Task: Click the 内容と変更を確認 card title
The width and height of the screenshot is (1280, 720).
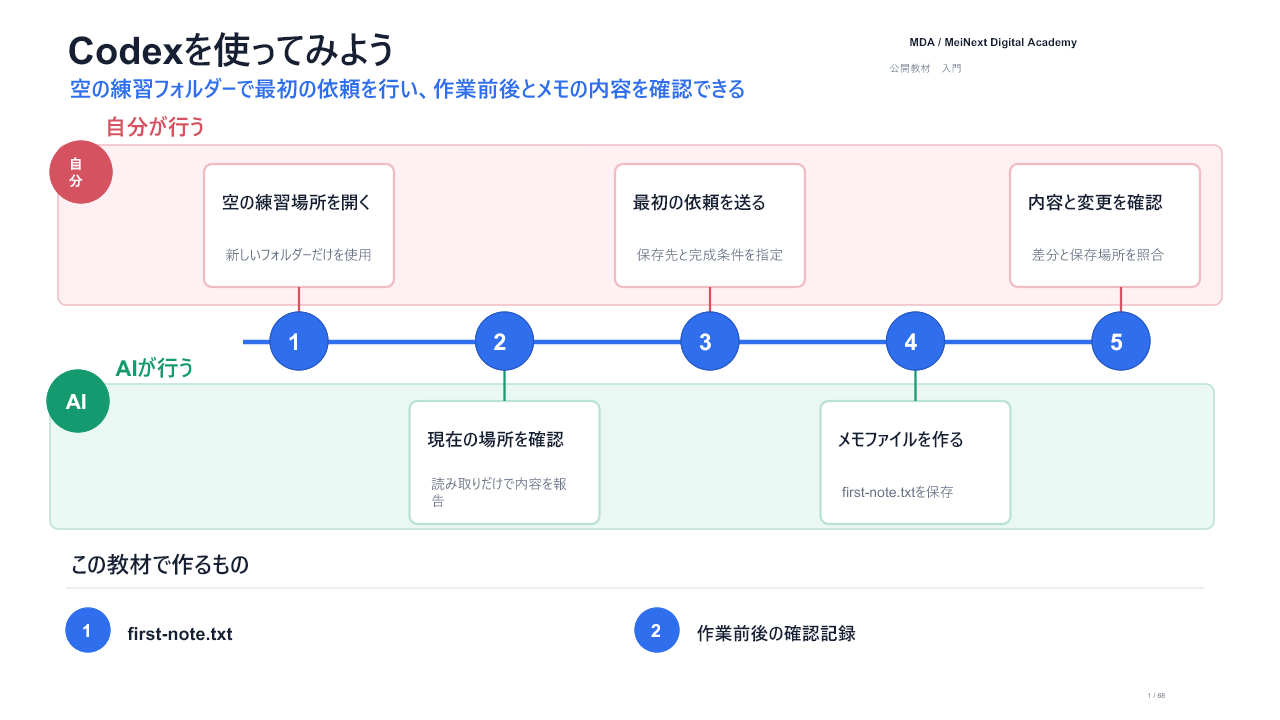Action: [1095, 203]
